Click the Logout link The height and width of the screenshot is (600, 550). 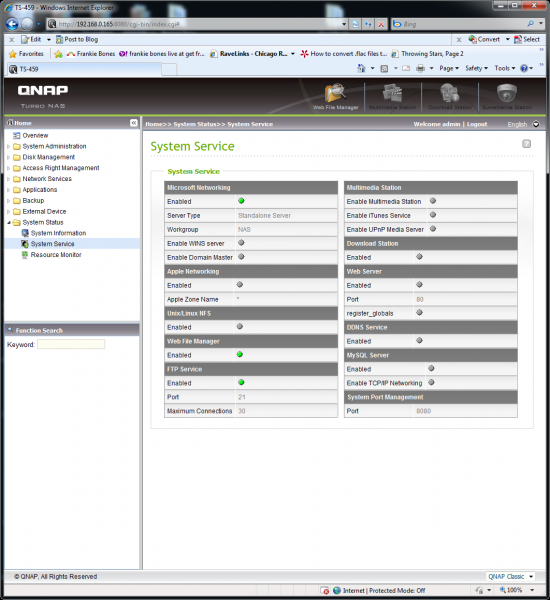pyautogui.click(x=477, y=124)
